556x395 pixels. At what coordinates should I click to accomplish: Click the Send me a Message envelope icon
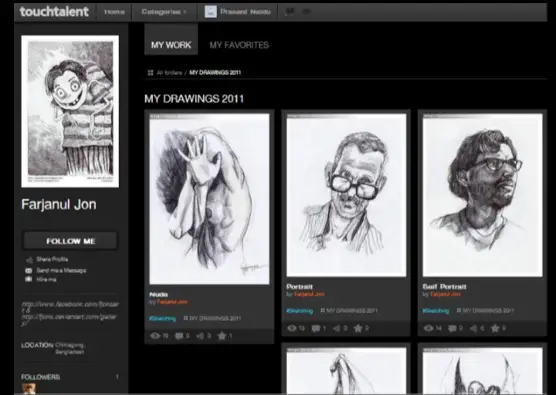29,271
